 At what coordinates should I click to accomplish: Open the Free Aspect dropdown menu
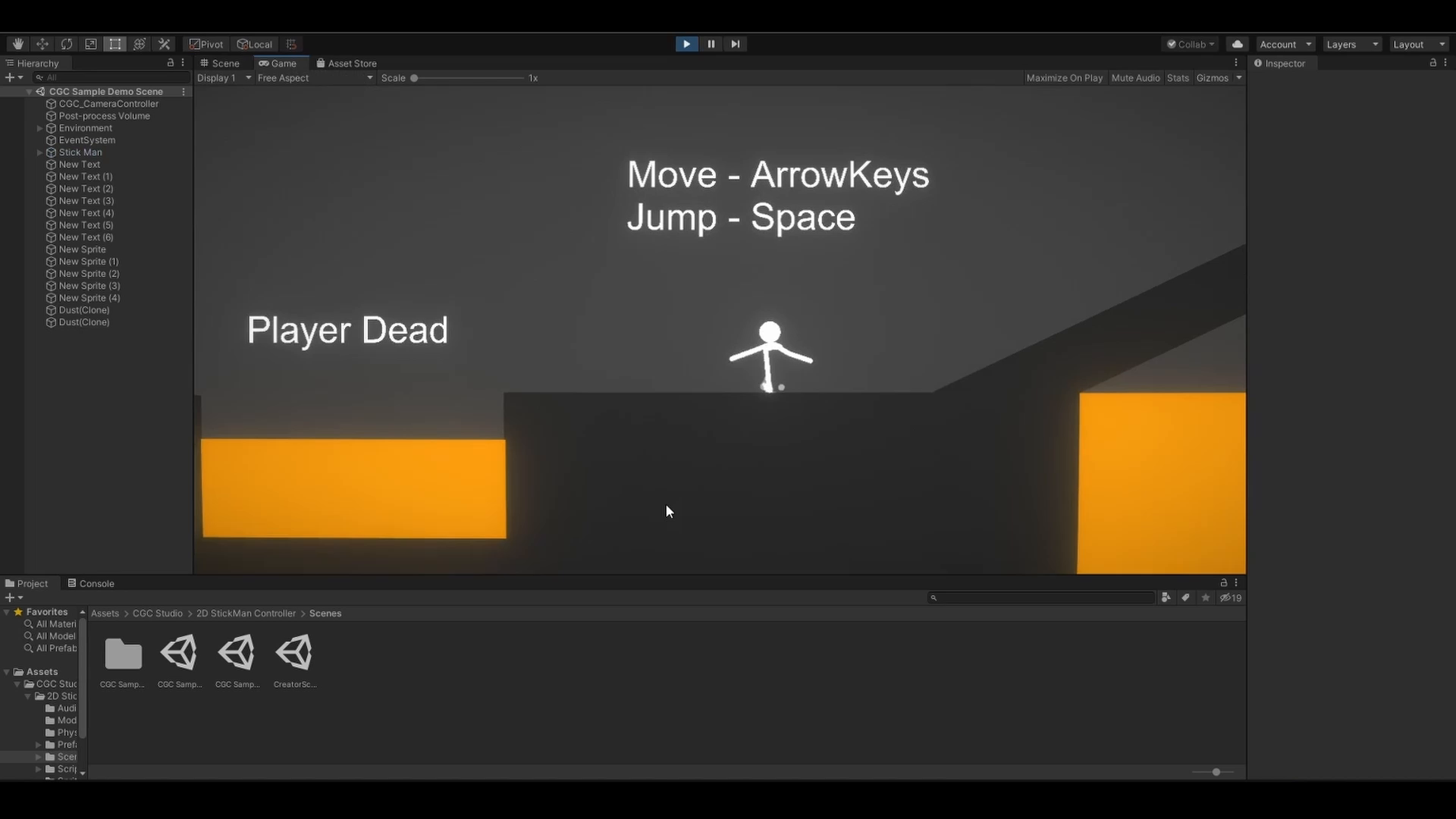[x=312, y=77]
